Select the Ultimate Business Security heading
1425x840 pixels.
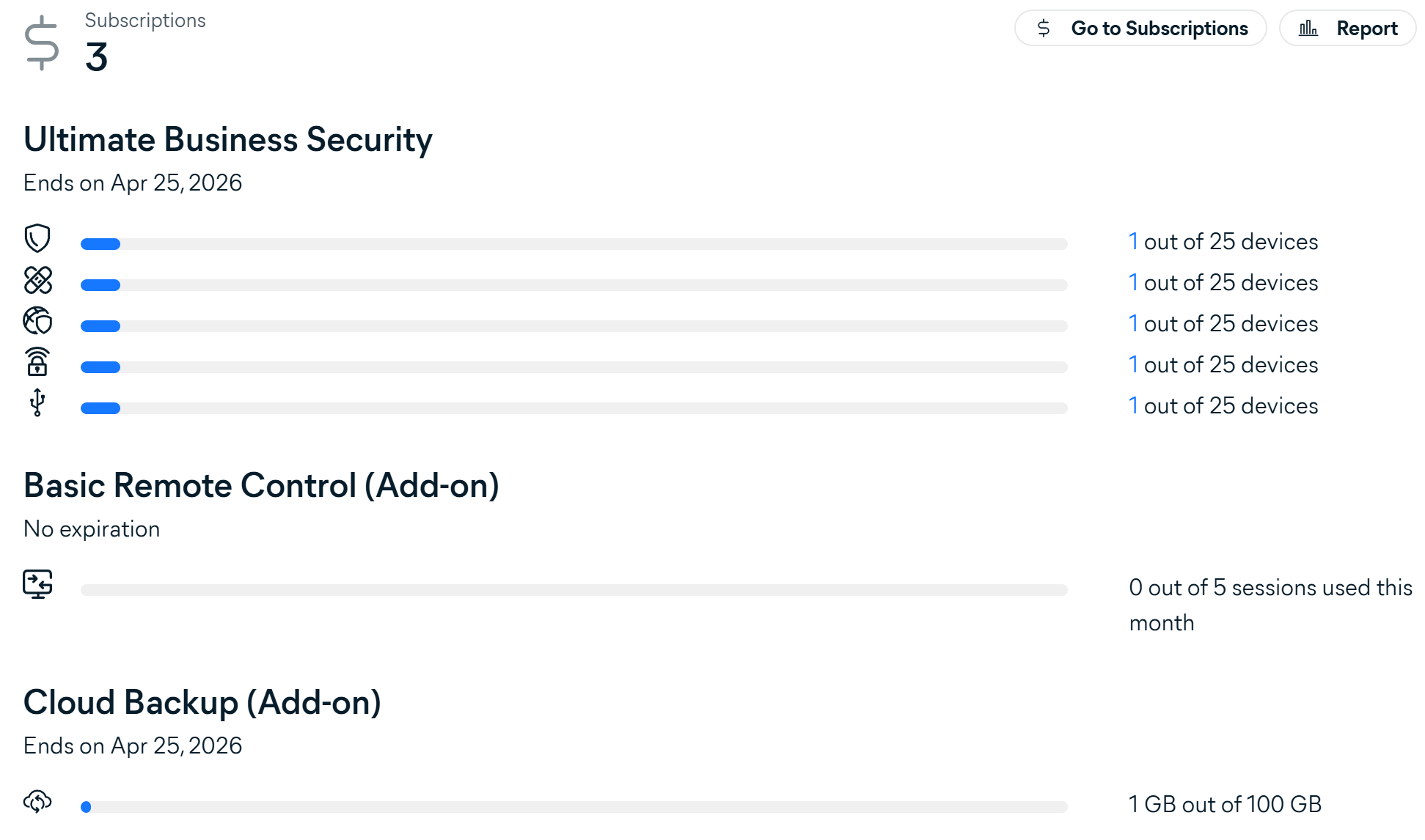click(228, 139)
